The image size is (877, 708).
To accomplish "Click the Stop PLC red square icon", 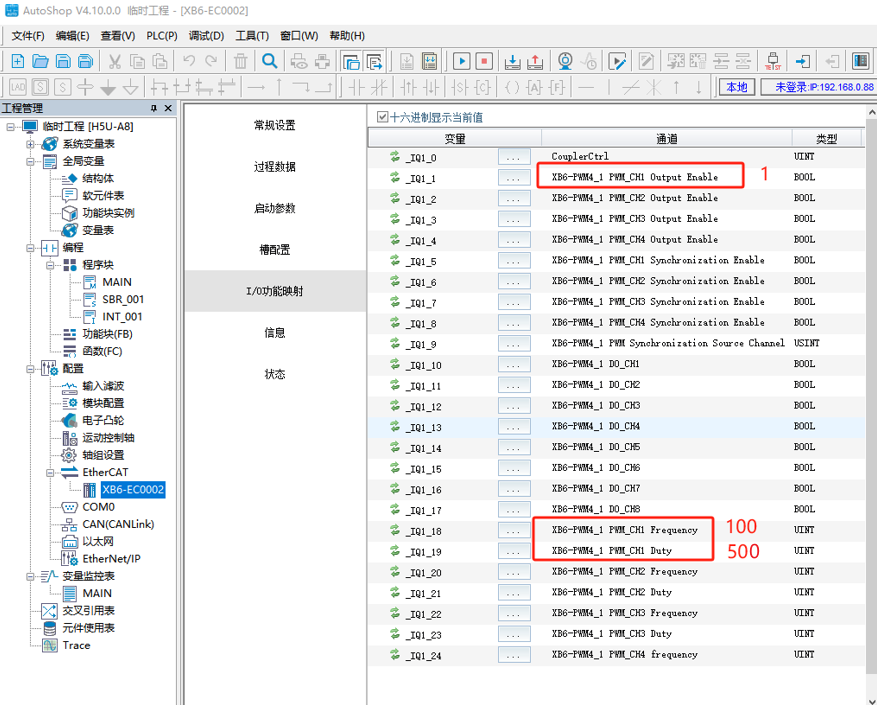I will (484, 61).
